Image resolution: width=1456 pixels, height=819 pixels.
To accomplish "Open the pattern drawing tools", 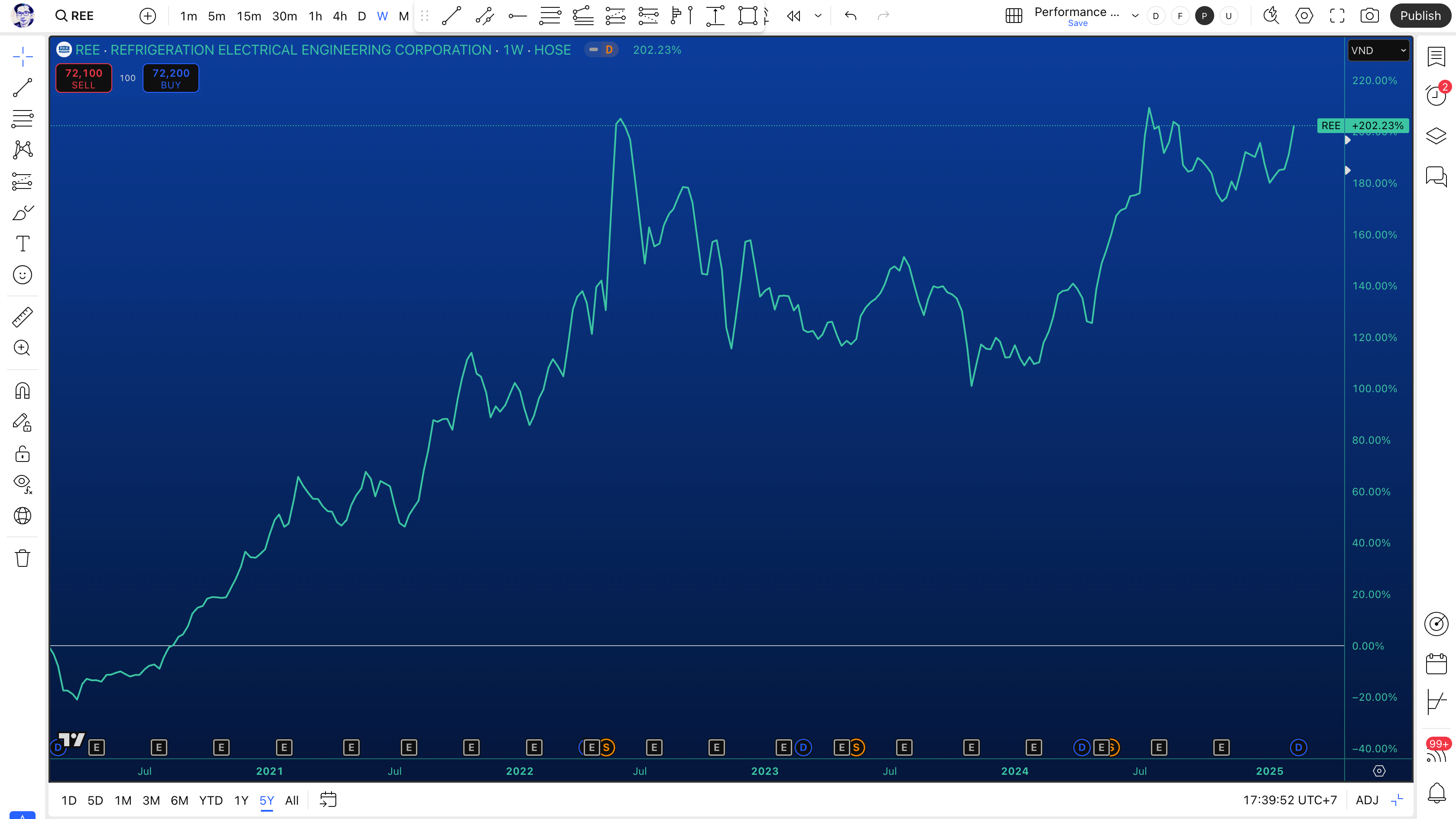I will click(23, 150).
